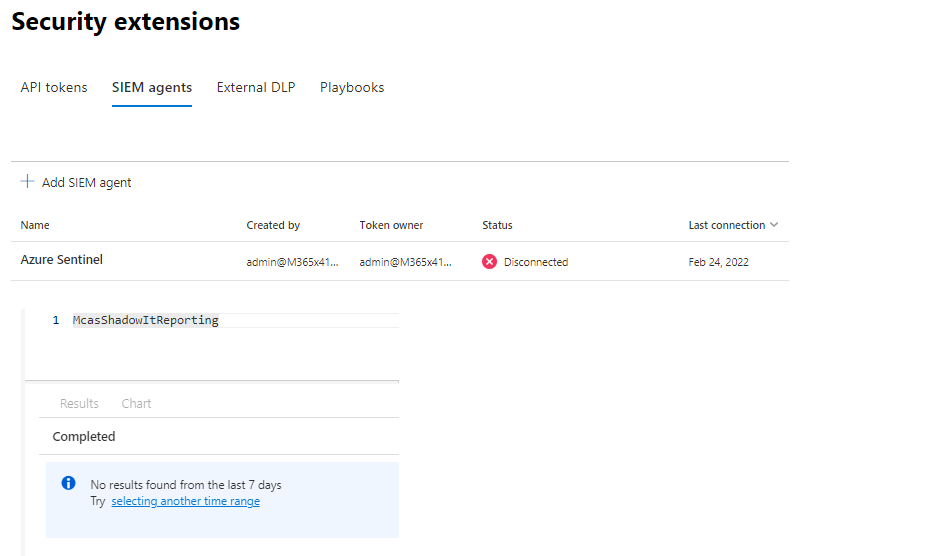Screen dimensions: 946x556
Task: Click the red Disconnected status icon
Action: [x=489, y=262]
